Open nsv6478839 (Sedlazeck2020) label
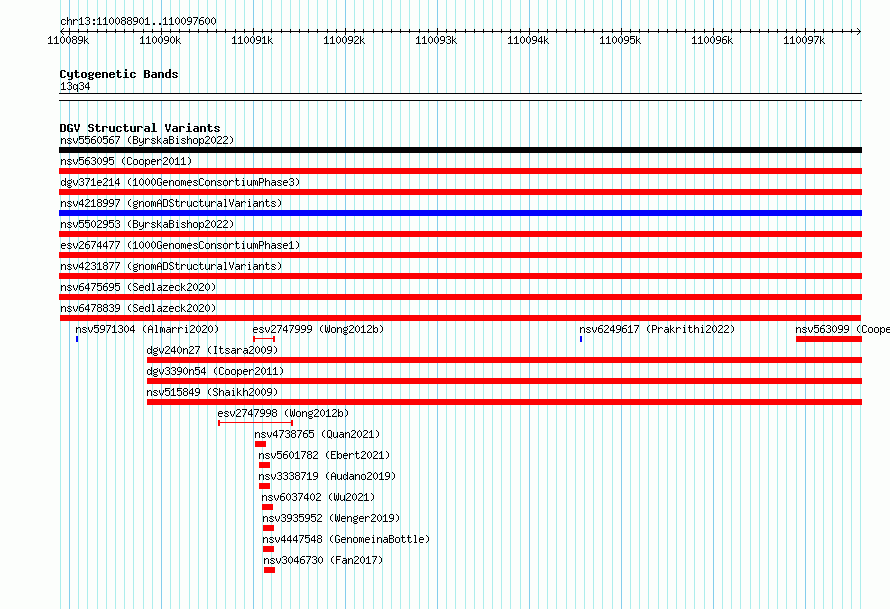This screenshot has height=609, width=890. pyautogui.click(x=138, y=308)
